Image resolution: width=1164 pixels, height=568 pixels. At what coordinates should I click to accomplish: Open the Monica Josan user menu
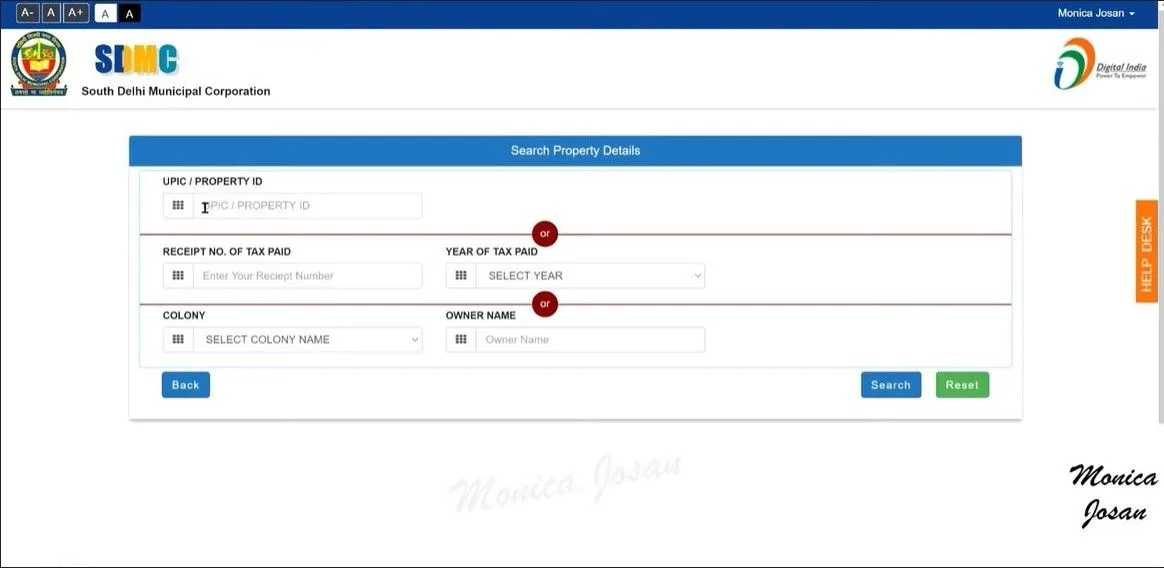tap(1096, 14)
